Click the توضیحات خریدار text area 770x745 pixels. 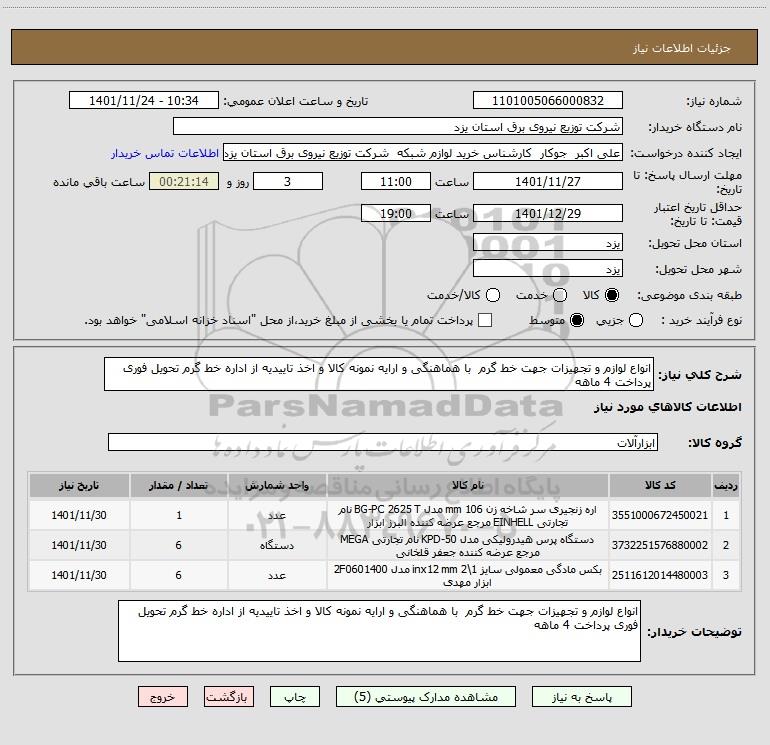click(379, 631)
